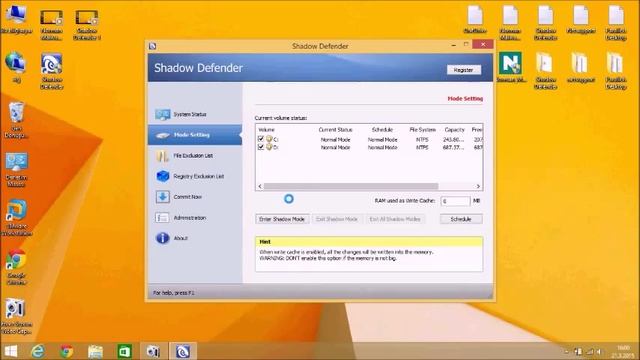Select the Recycle Bin desktop icon
Viewport: 640px width, 360px height.
(16, 120)
